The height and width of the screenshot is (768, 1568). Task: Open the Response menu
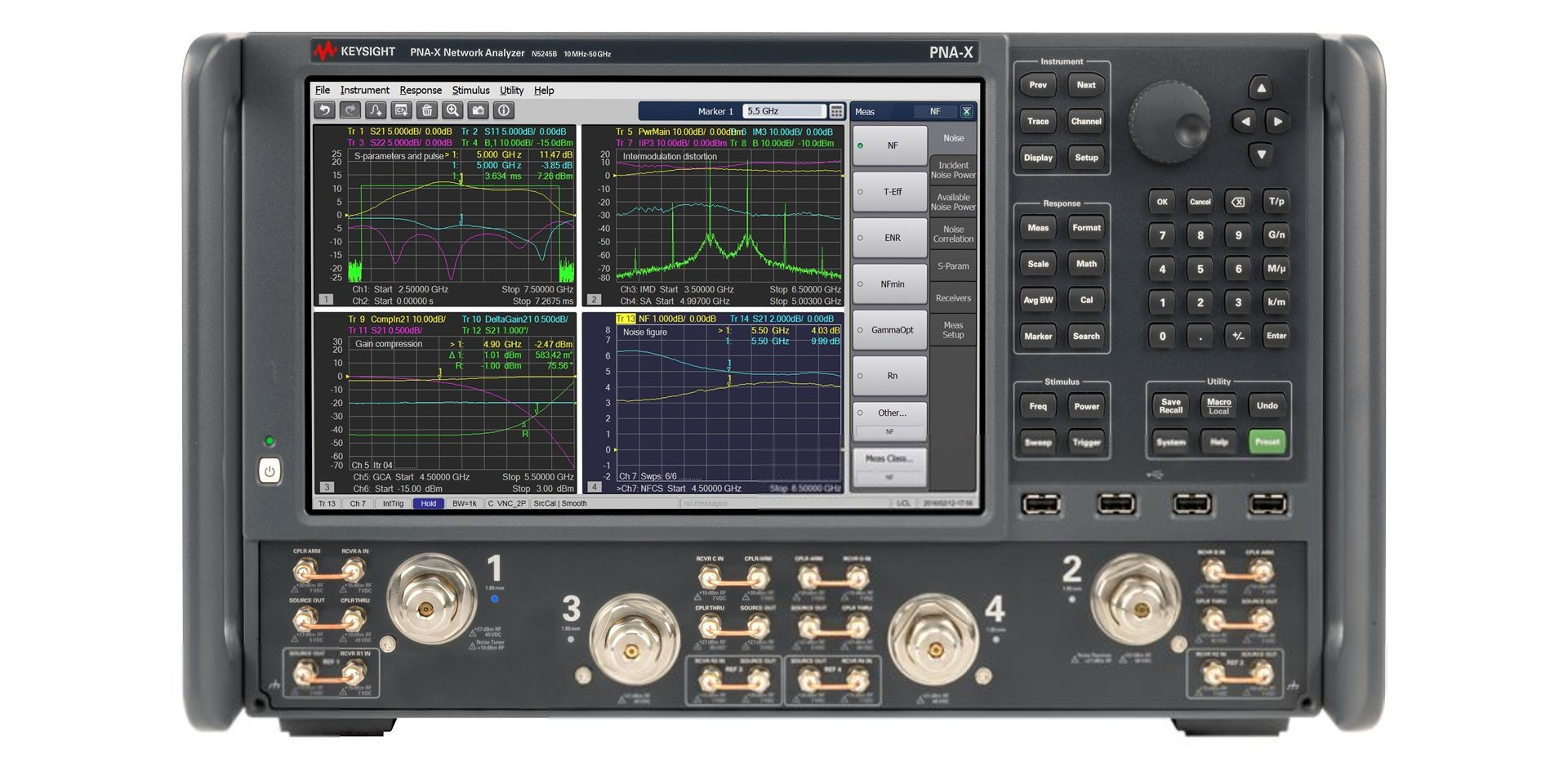(421, 91)
